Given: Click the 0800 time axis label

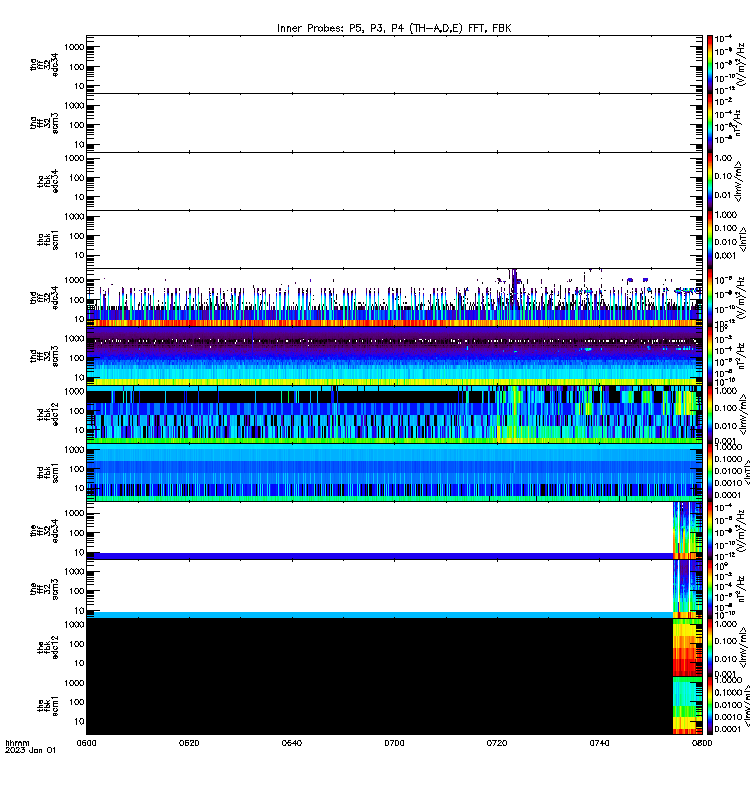Looking at the screenshot, I should click(x=702, y=743).
